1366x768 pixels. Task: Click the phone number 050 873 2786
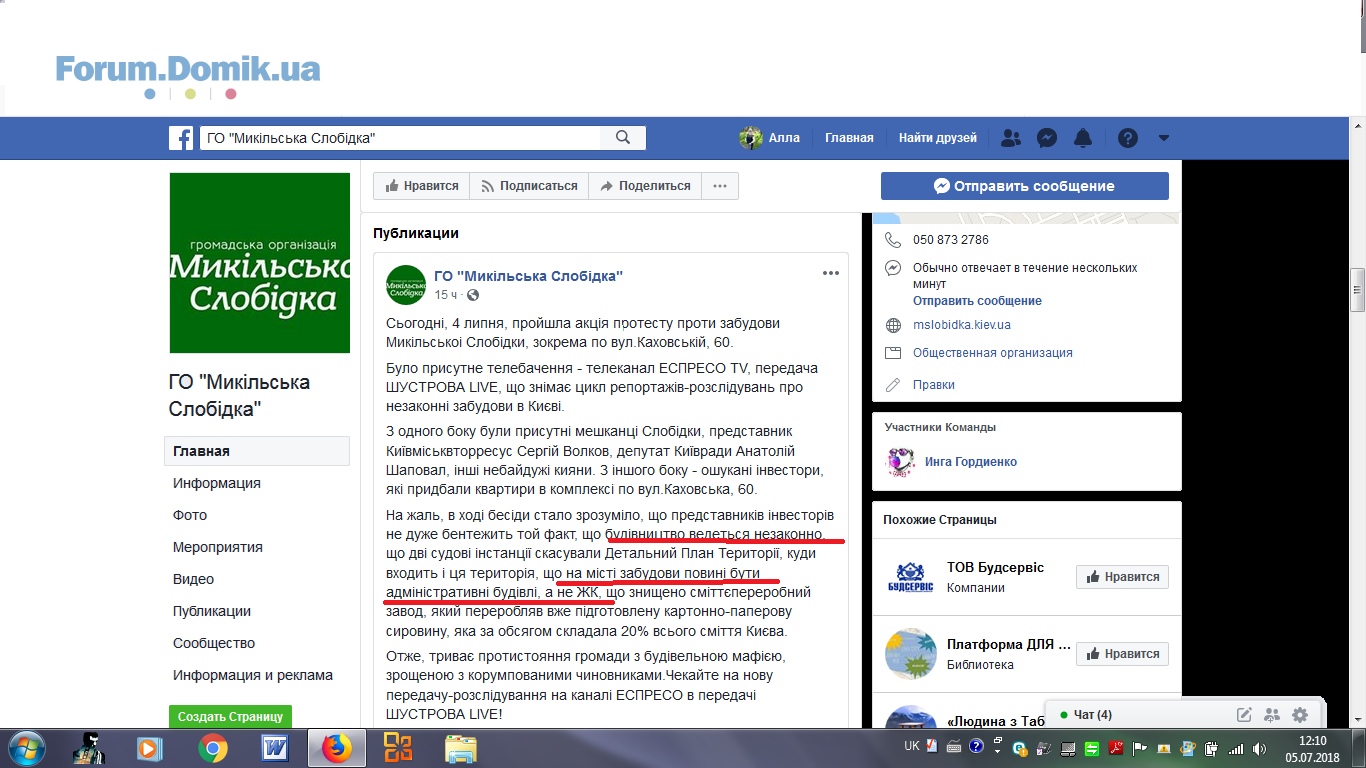(951, 240)
